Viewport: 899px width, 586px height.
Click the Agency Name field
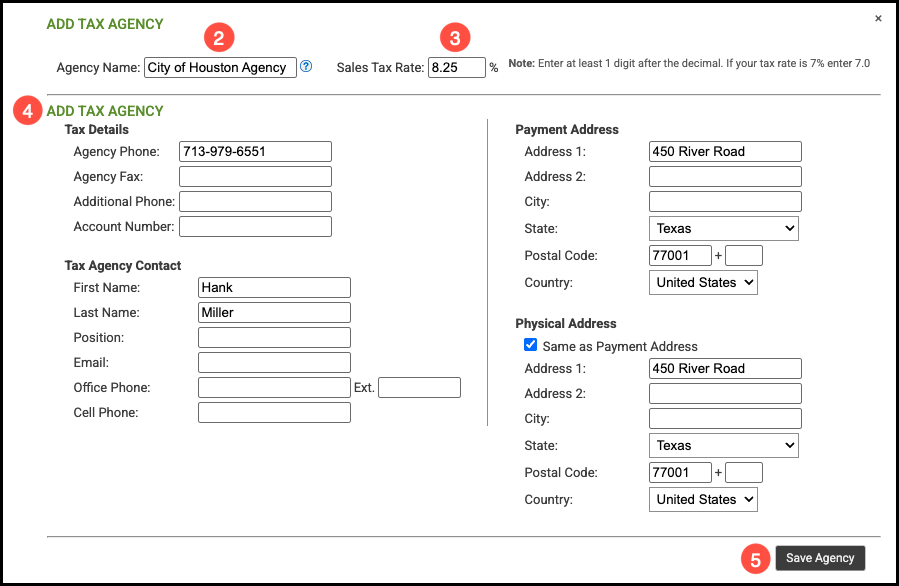pyautogui.click(x=220, y=68)
